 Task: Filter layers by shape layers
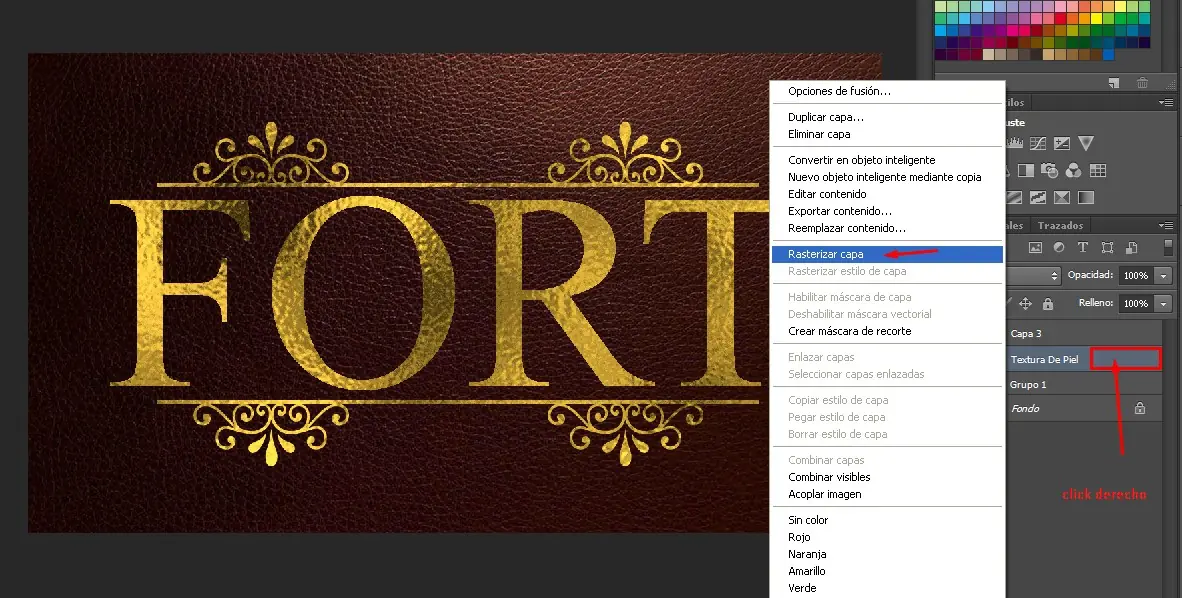pos(1107,247)
